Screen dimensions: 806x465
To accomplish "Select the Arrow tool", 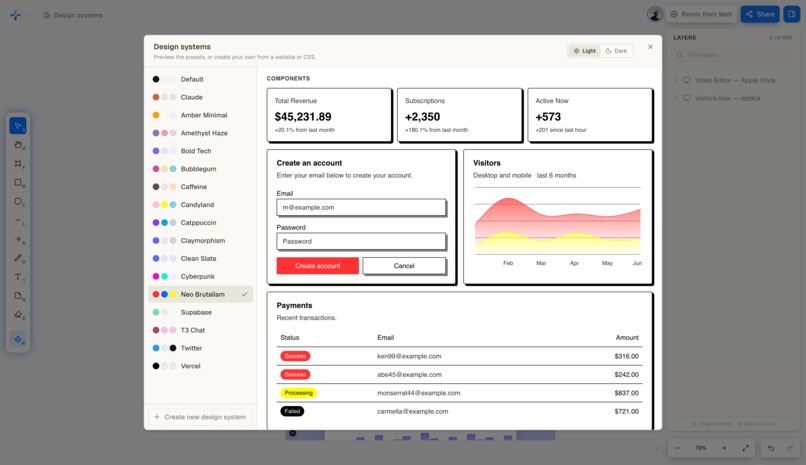I will (18, 239).
